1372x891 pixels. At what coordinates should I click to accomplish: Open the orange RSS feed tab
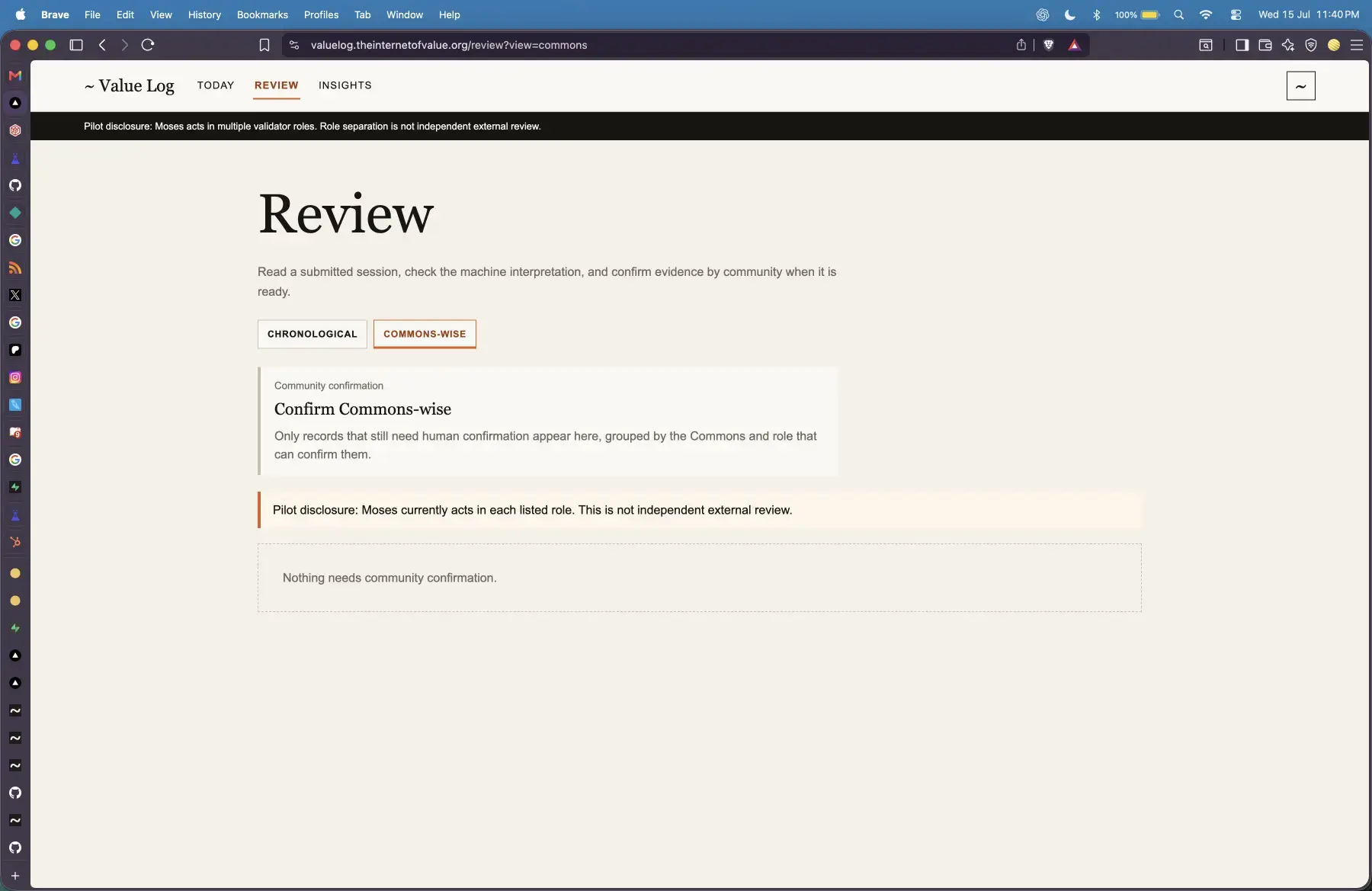[15, 268]
